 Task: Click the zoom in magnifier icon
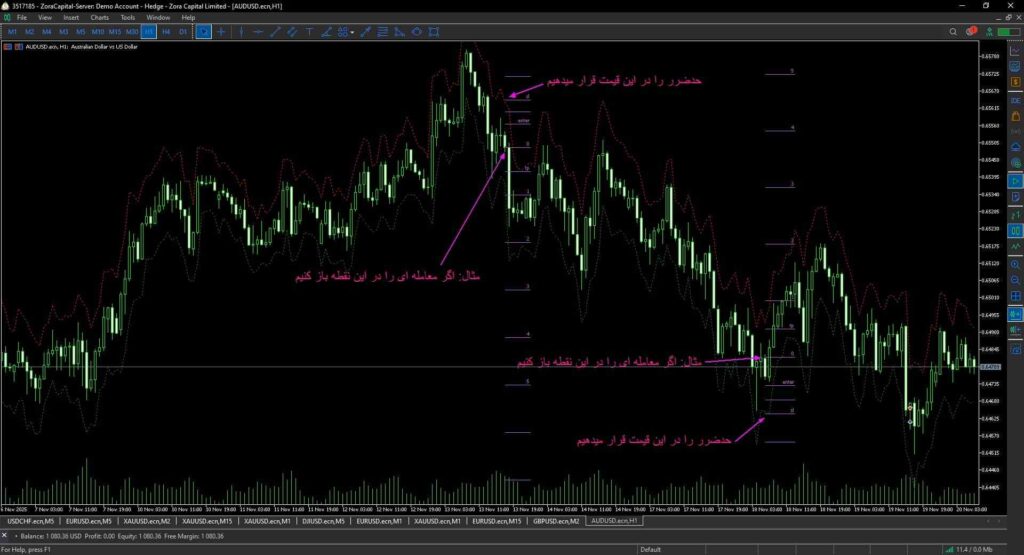click(x=1015, y=264)
